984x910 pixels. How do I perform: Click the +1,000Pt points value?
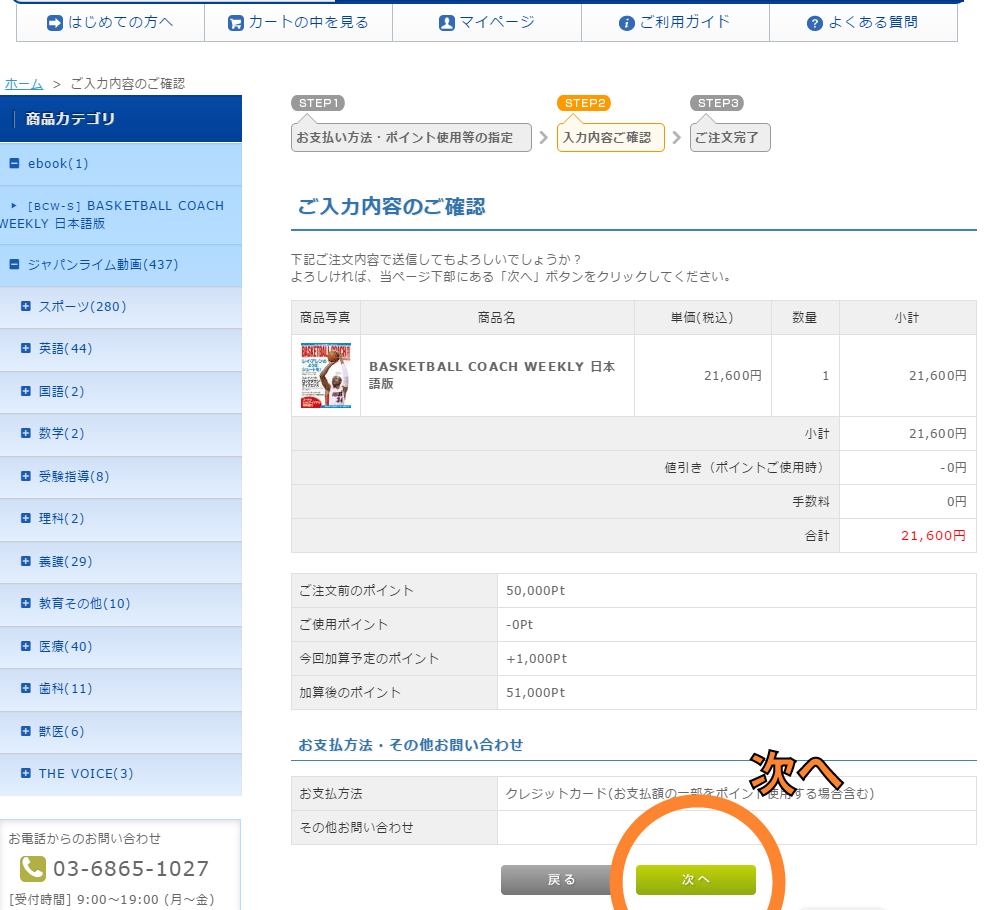tap(537, 658)
